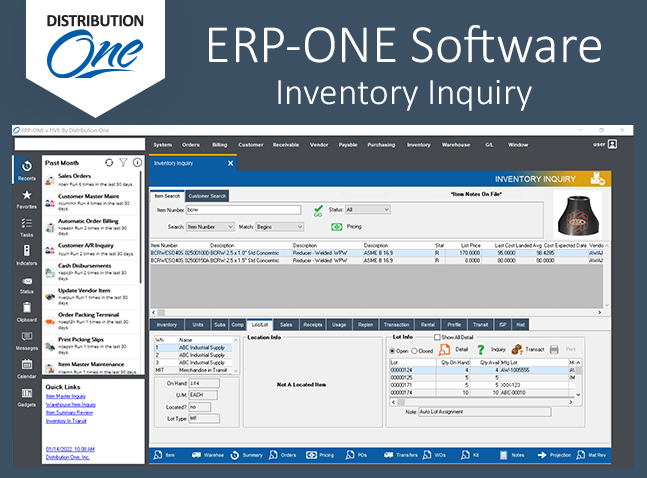Close the Inventory Inquiry tab

[x=230, y=163]
